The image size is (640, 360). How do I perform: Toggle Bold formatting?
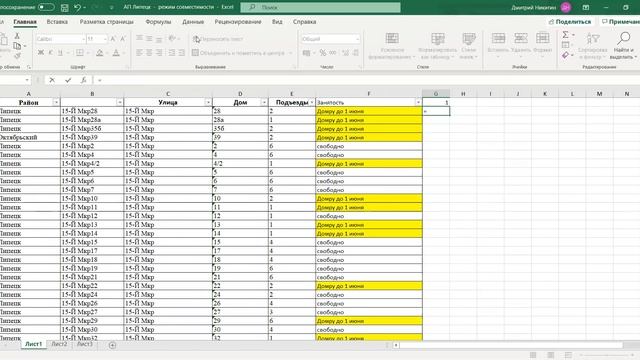pos(41,53)
